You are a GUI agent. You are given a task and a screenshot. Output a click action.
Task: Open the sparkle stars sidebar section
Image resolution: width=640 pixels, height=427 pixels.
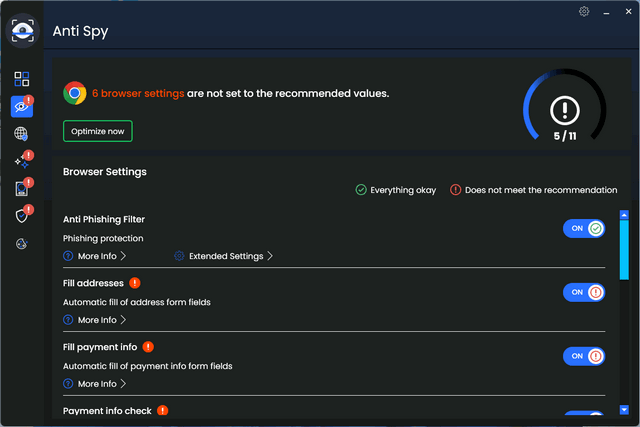tap(22, 161)
